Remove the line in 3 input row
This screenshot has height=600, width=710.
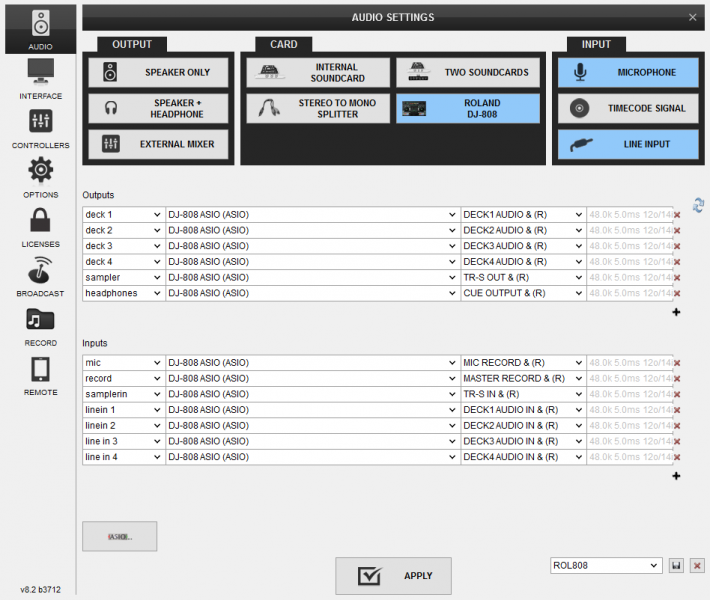click(x=677, y=442)
